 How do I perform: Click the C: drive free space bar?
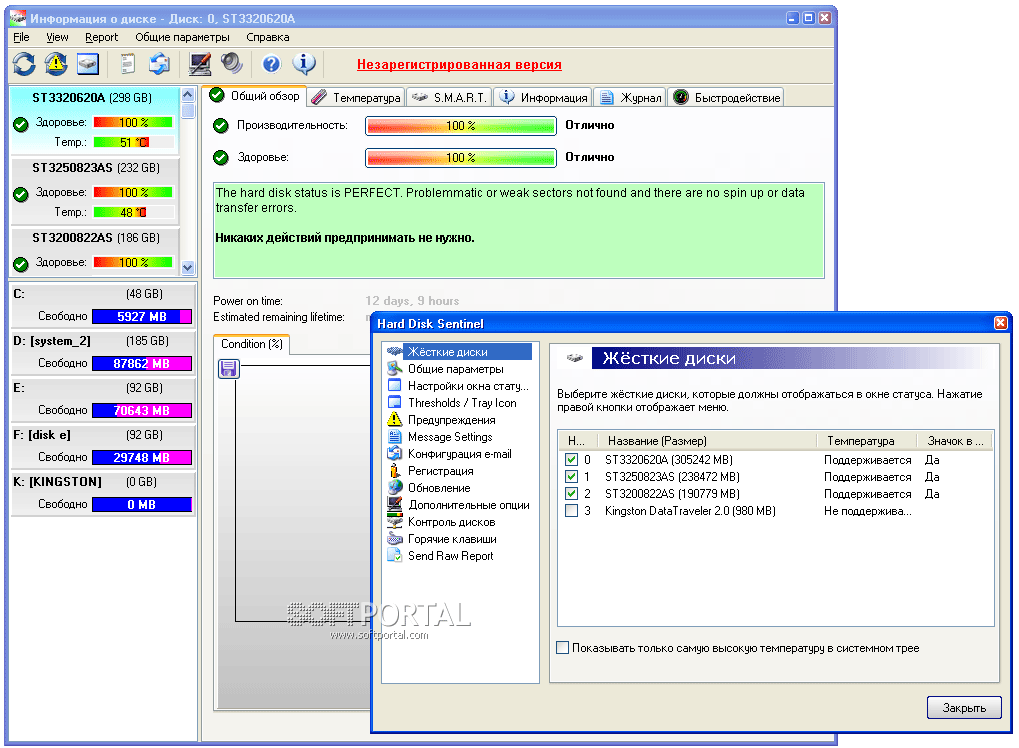tap(142, 316)
